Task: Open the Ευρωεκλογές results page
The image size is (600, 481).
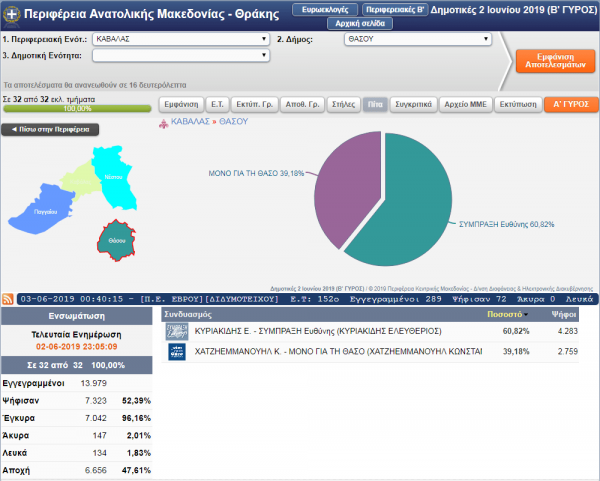Action: coord(323,8)
